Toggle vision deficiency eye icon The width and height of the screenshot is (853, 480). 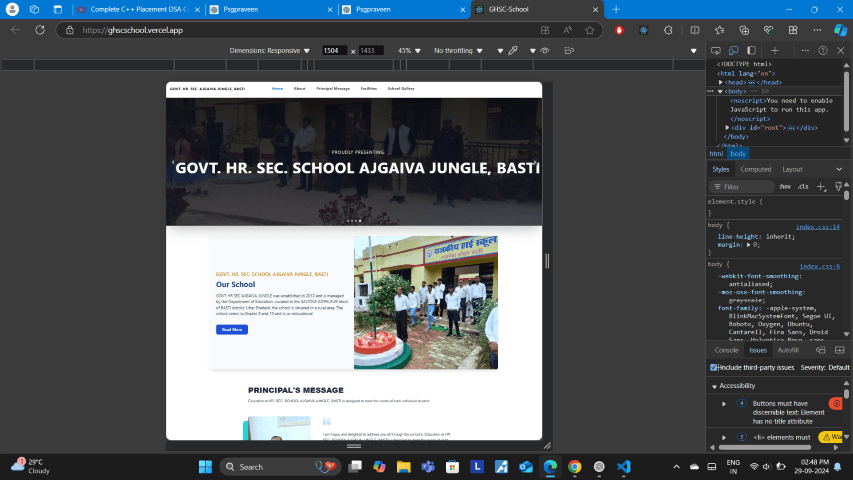(545, 51)
